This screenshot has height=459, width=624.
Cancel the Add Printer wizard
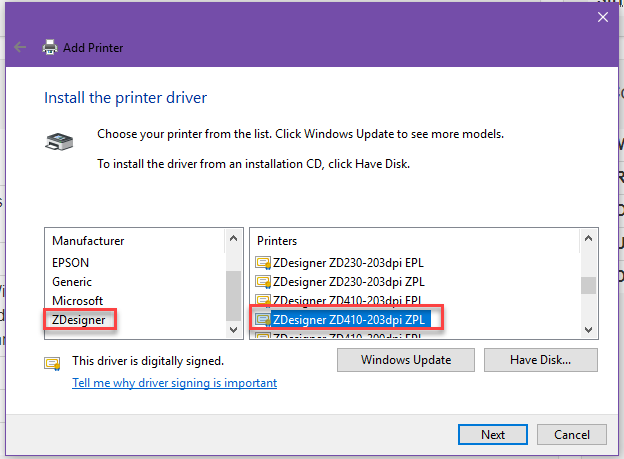[x=571, y=434]
